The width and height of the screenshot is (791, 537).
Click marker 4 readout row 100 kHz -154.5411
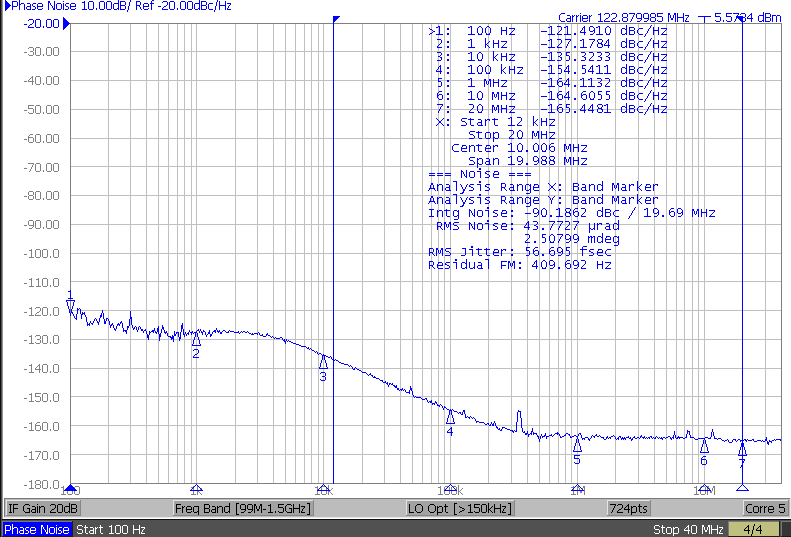tap(552, 70)
